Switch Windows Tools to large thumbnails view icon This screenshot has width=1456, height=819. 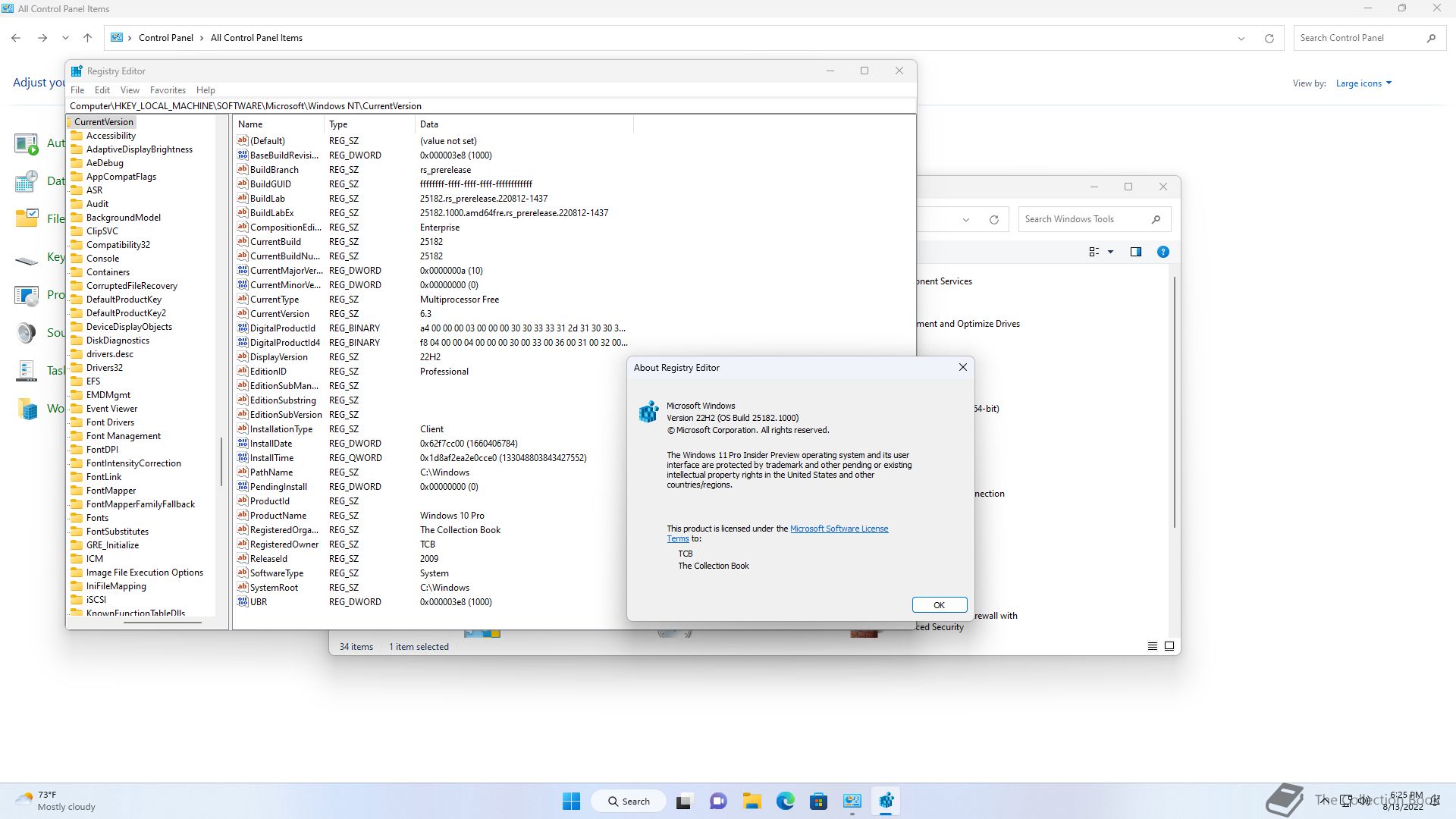click(x=1169, y=646)
